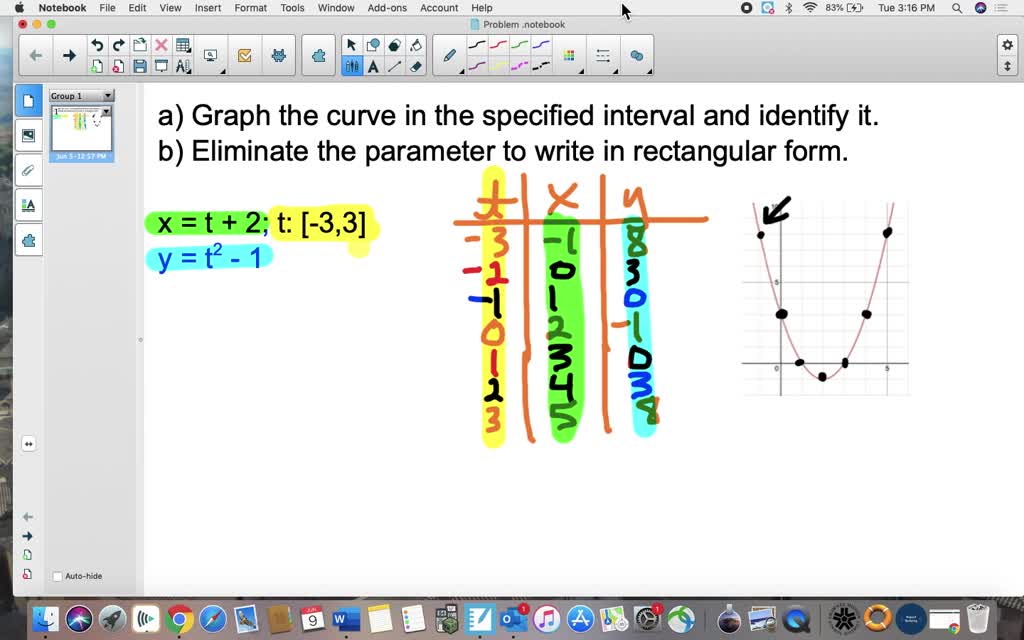
Task: Select the Shapes tool in the toolbar
Action: click(373, 44)
